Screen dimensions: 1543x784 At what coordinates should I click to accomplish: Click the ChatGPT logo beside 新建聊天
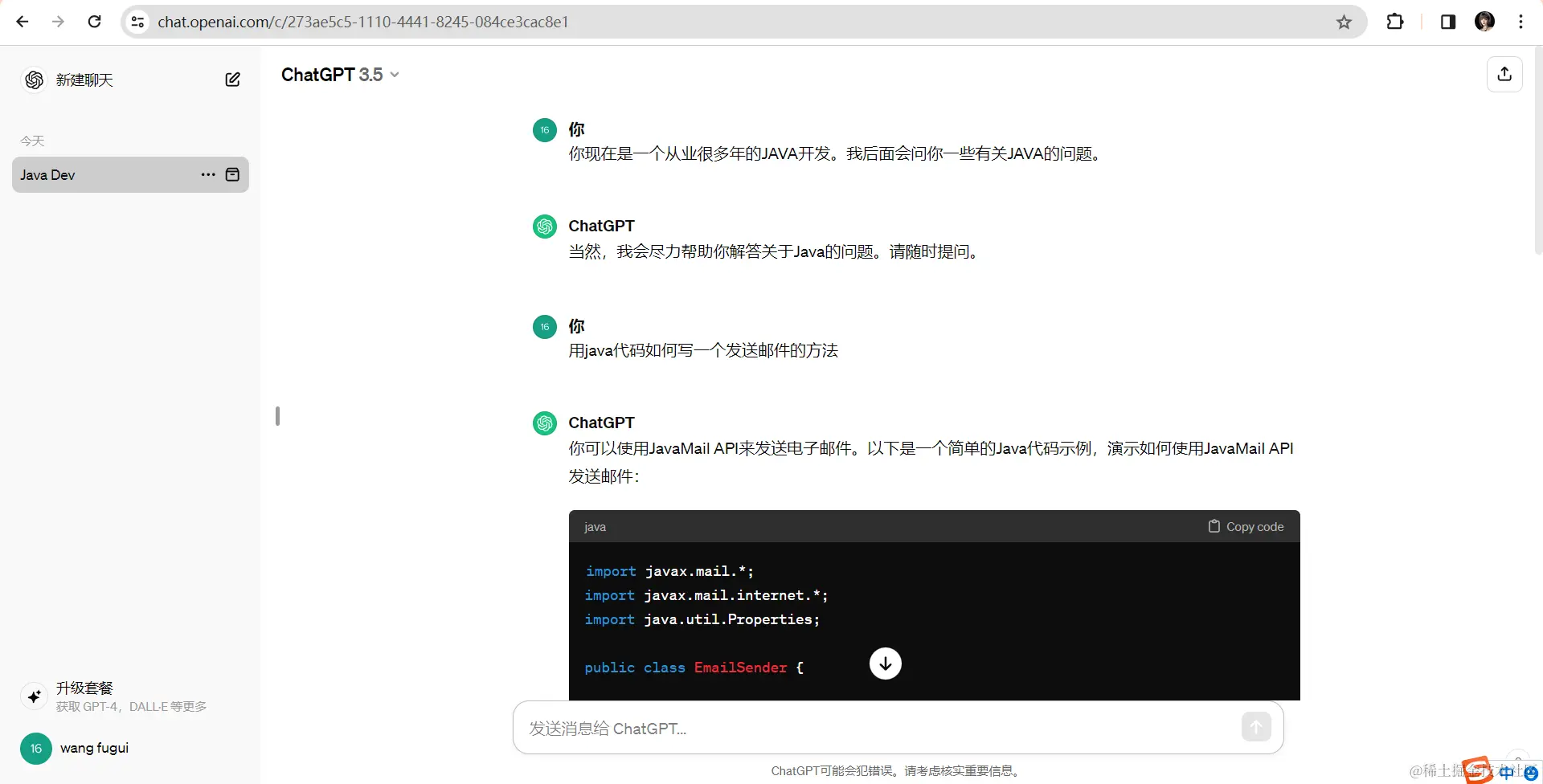(x=34, y=80)
